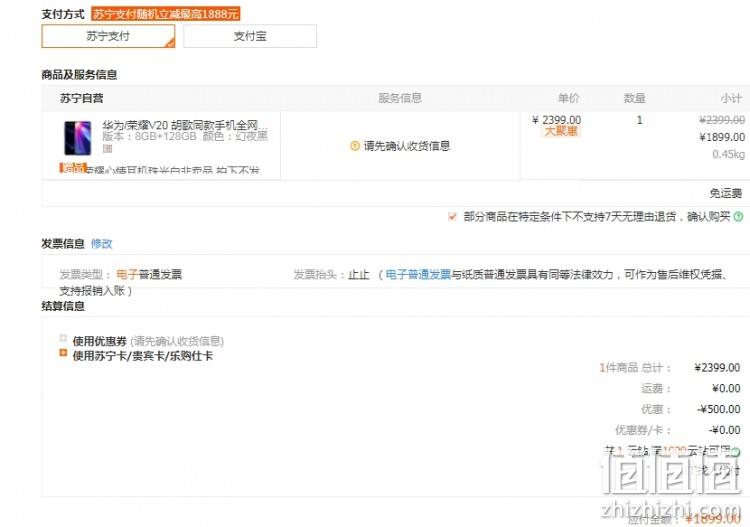The width and height of the screenshot is (750, 527).
Task: Click the help icon beside 确认购买
Action: (x=739, y=217)
